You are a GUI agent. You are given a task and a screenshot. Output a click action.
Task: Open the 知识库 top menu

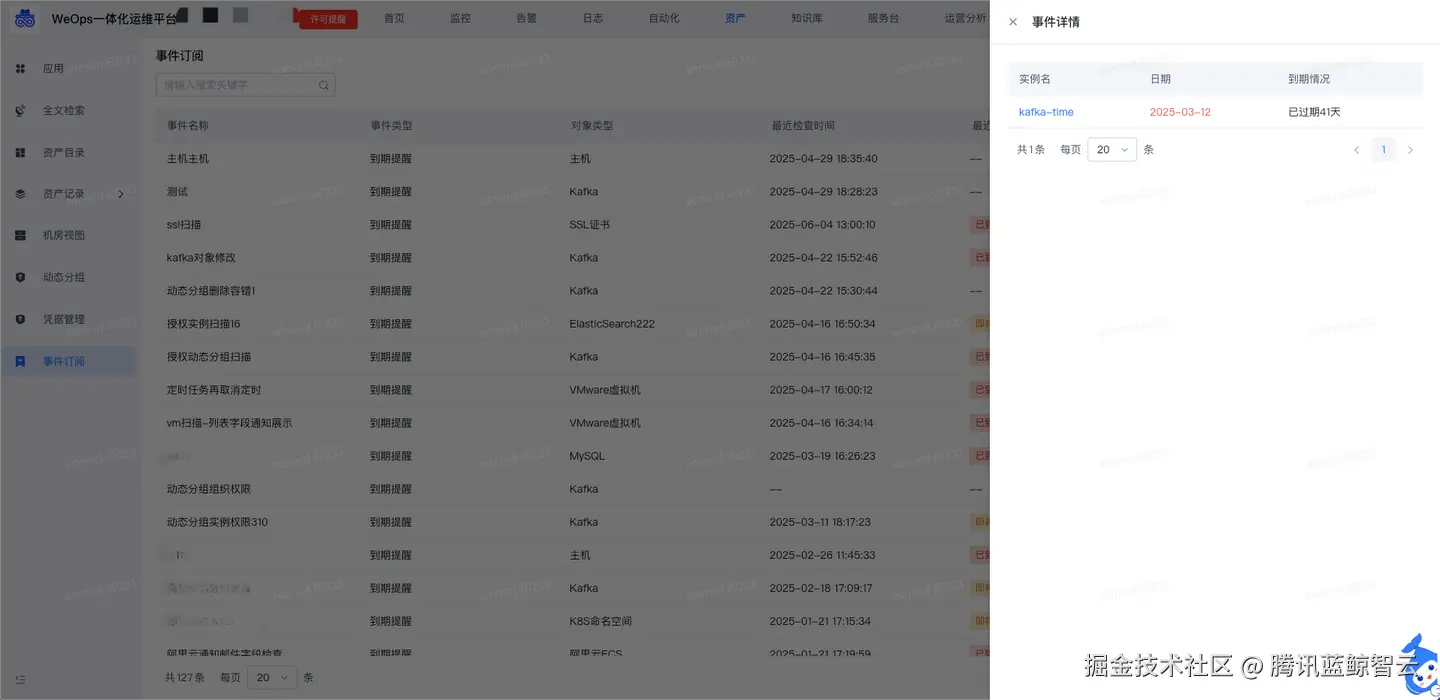[806, 18]
